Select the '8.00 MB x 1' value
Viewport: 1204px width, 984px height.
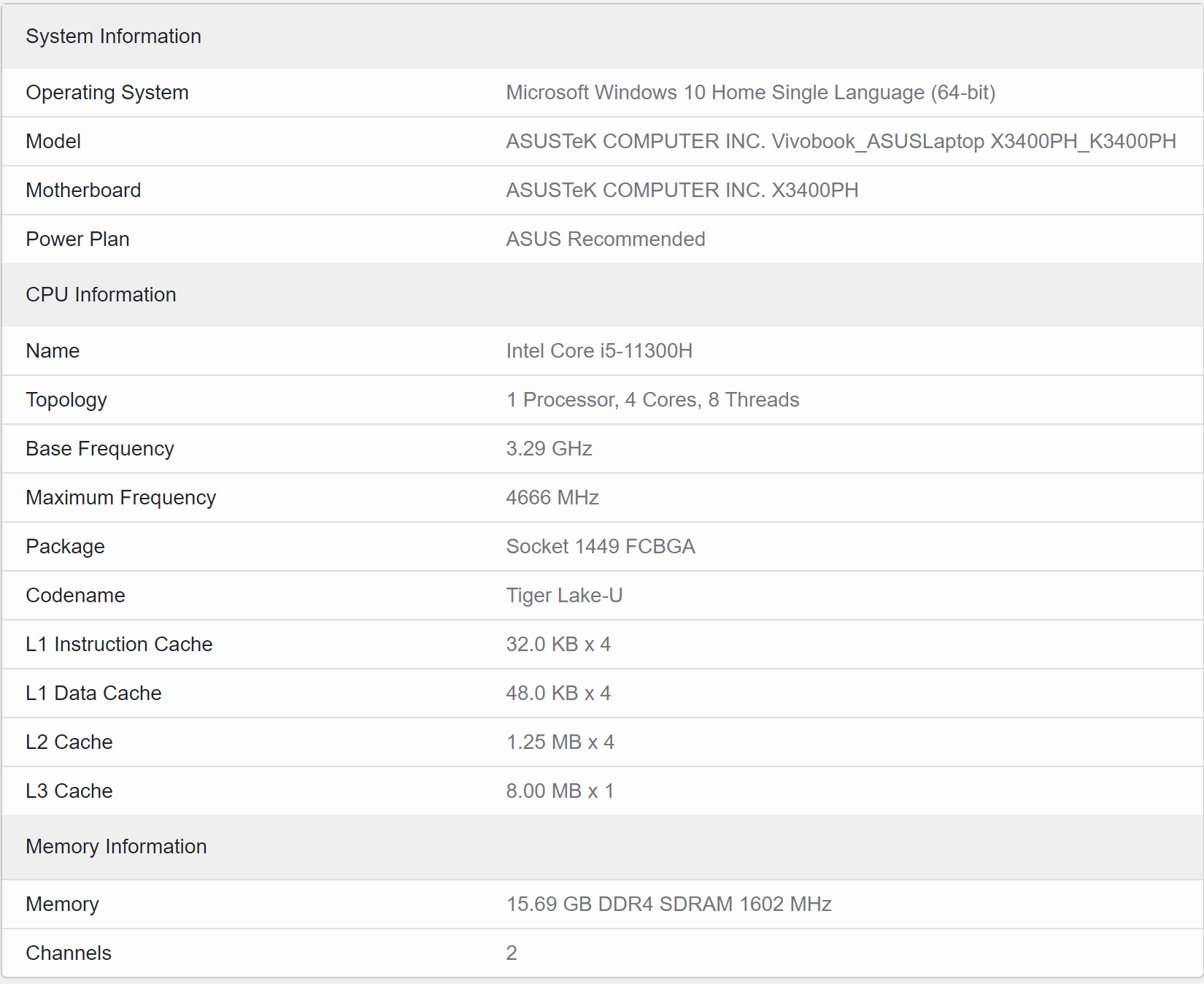pyautogui.click(x=560, y=791)
